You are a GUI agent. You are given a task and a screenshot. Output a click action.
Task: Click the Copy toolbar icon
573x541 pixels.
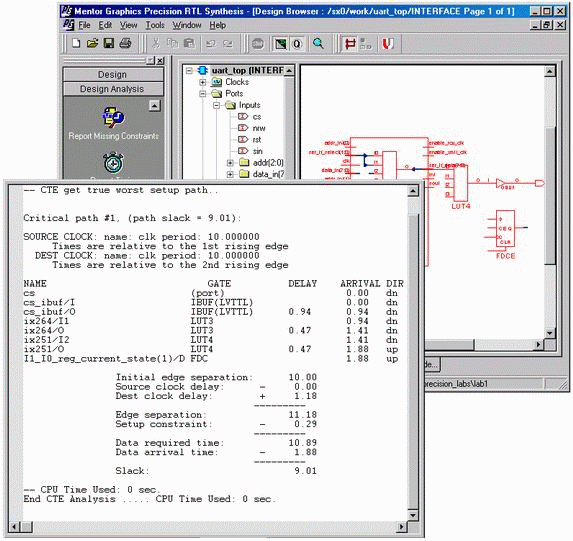(x=172, y=43)
